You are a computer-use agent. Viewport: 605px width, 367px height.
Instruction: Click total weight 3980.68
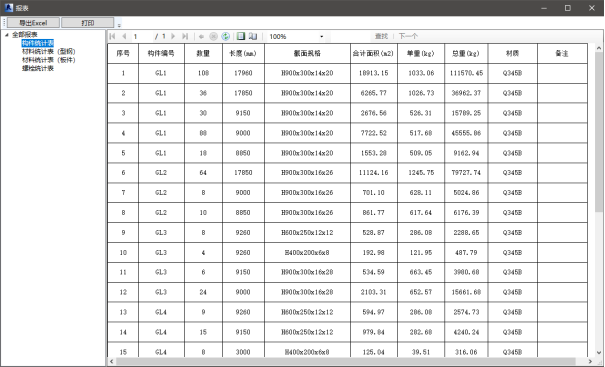pyautogui.click(x=466, y=272)
